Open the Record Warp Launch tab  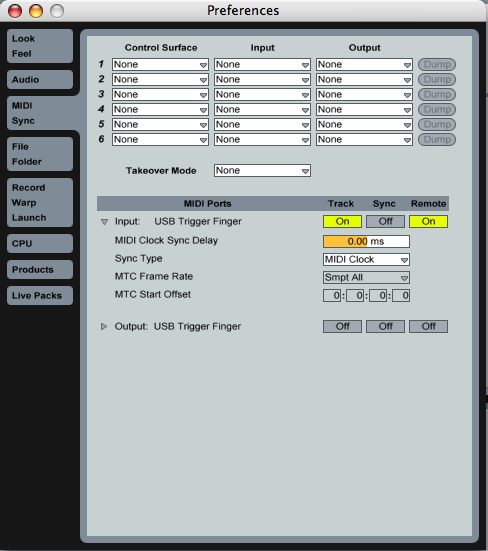click(40, 202)
